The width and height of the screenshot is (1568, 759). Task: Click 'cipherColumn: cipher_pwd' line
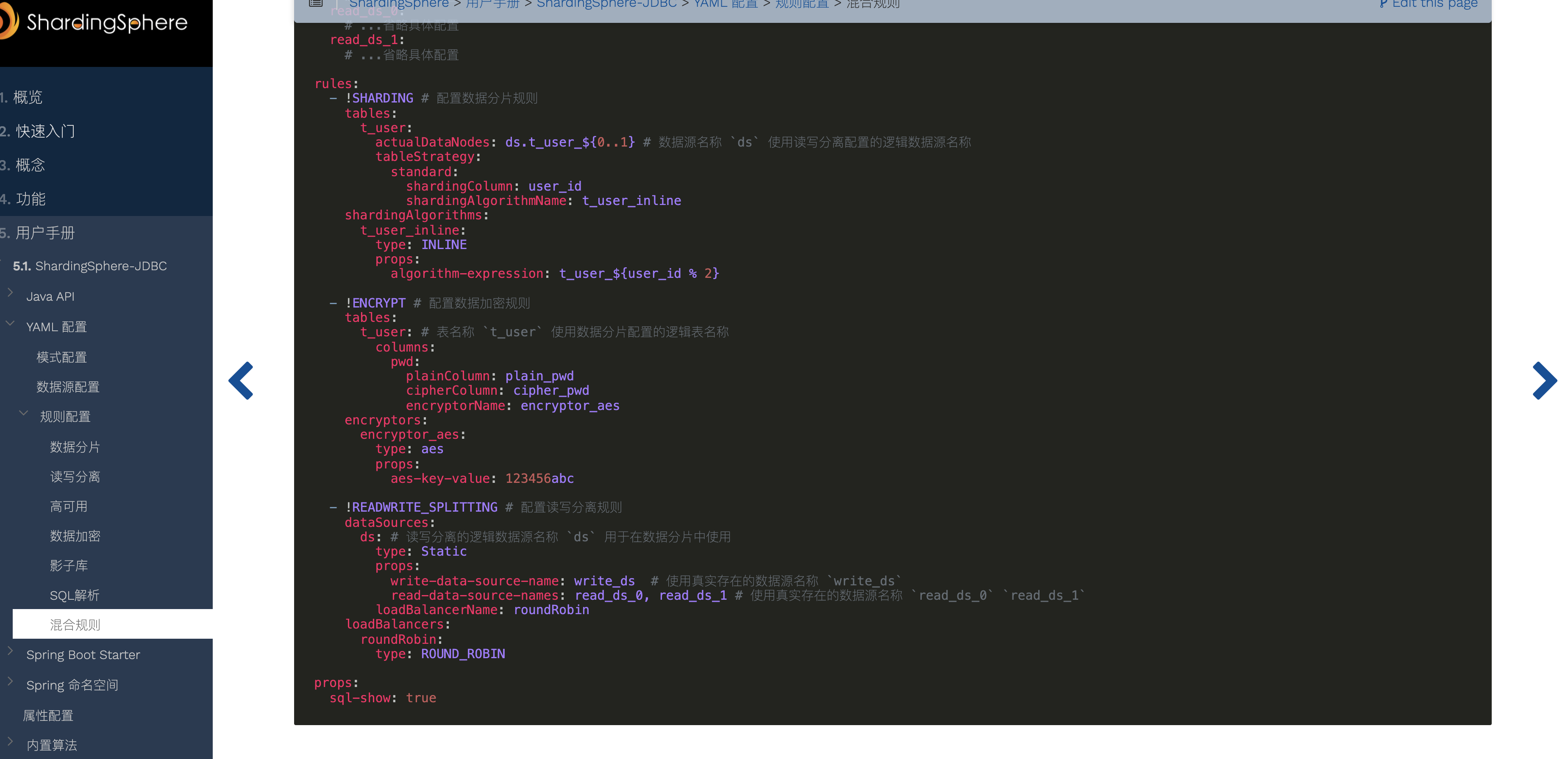497,391
